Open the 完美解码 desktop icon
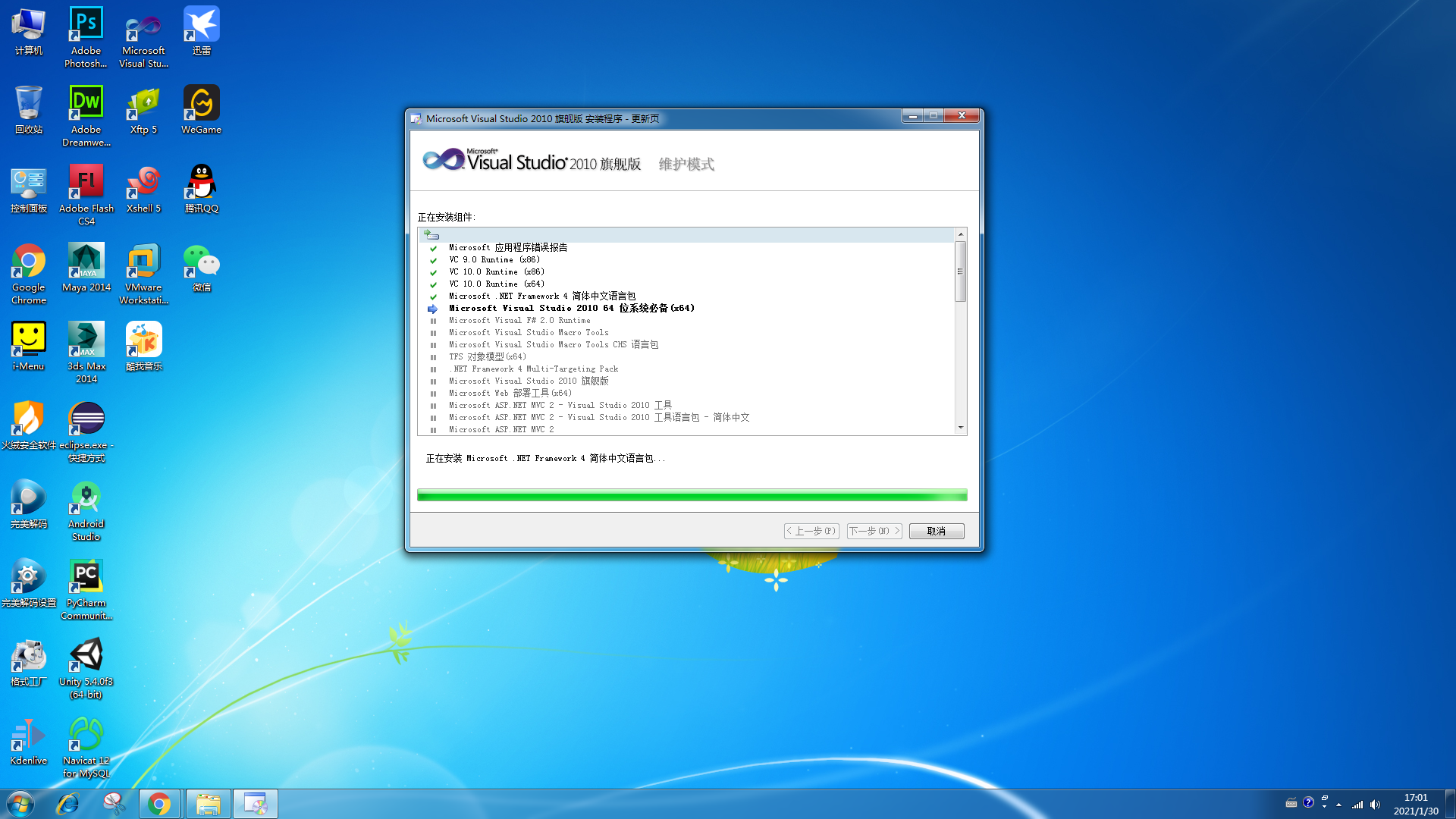 click(x=29, y=504)
